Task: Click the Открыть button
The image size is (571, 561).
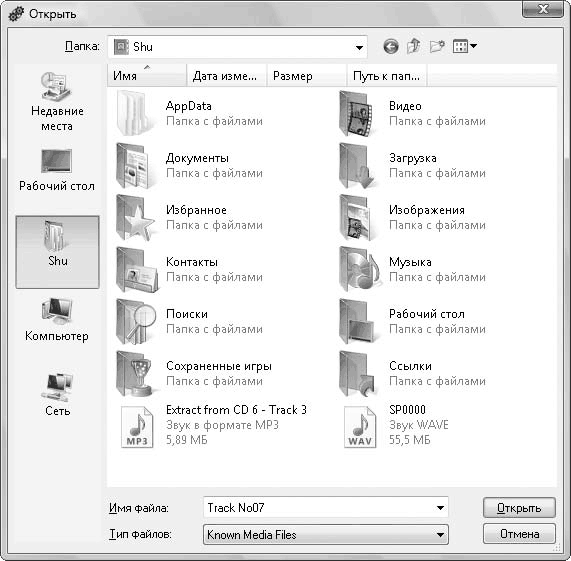Action: pyautogui.click(x=519, y=508)
